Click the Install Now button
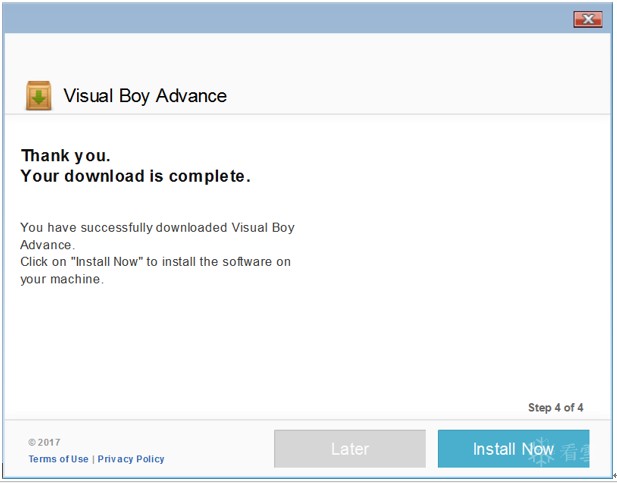617x483 pixels. click(x=514, y=448)
